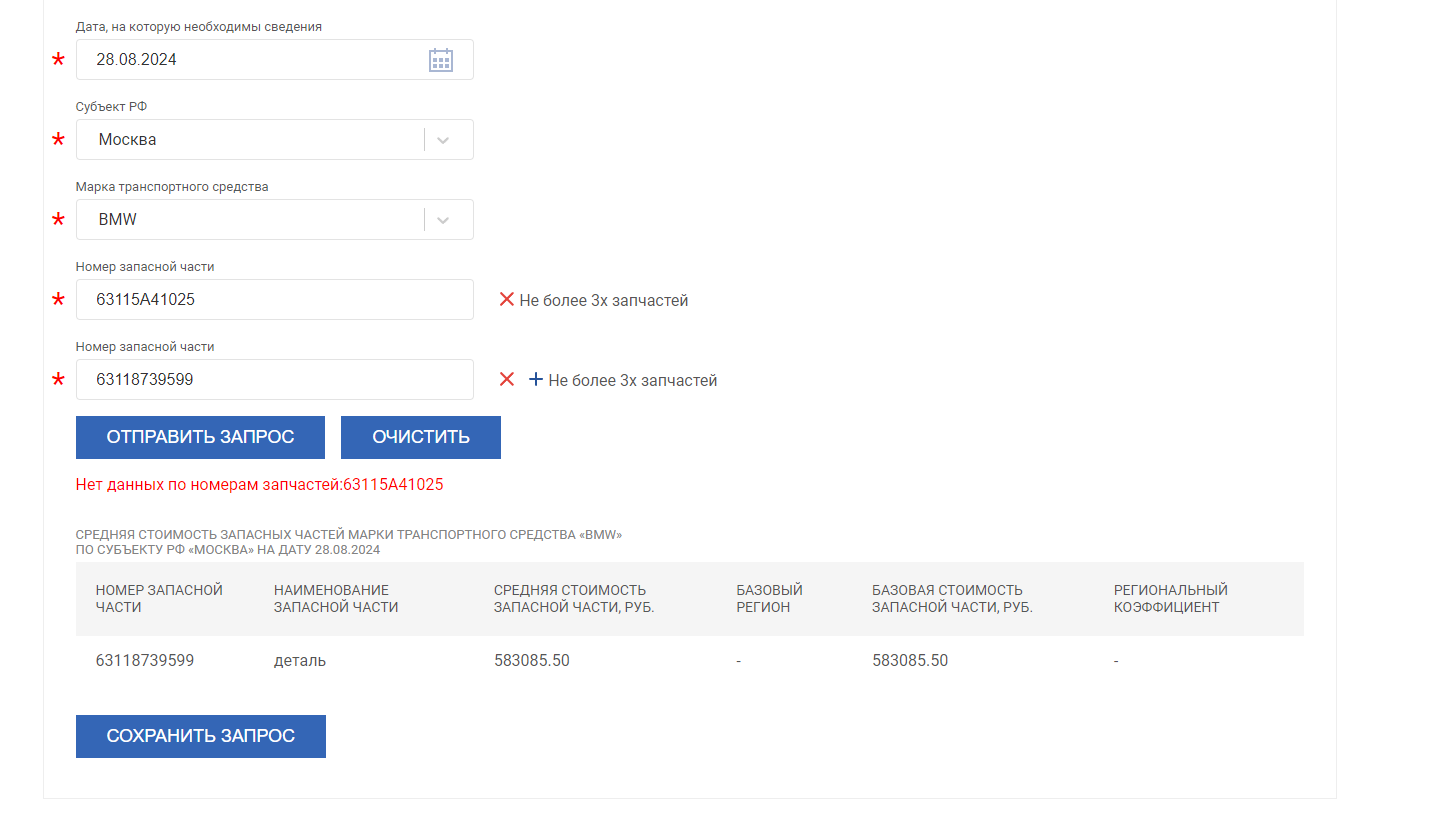Screen dimensions: 1455x813
Task: Remove the part number 63115A41025 with red X
Action: (507, 300)
